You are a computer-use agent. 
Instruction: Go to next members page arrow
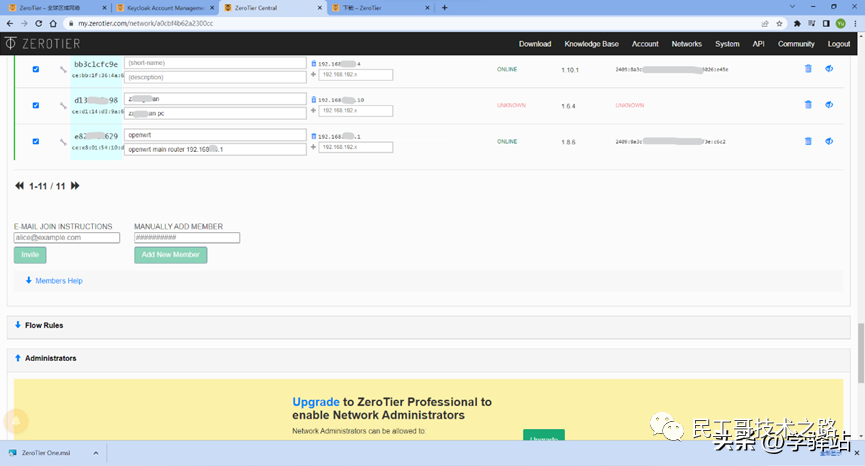[75, 186]
